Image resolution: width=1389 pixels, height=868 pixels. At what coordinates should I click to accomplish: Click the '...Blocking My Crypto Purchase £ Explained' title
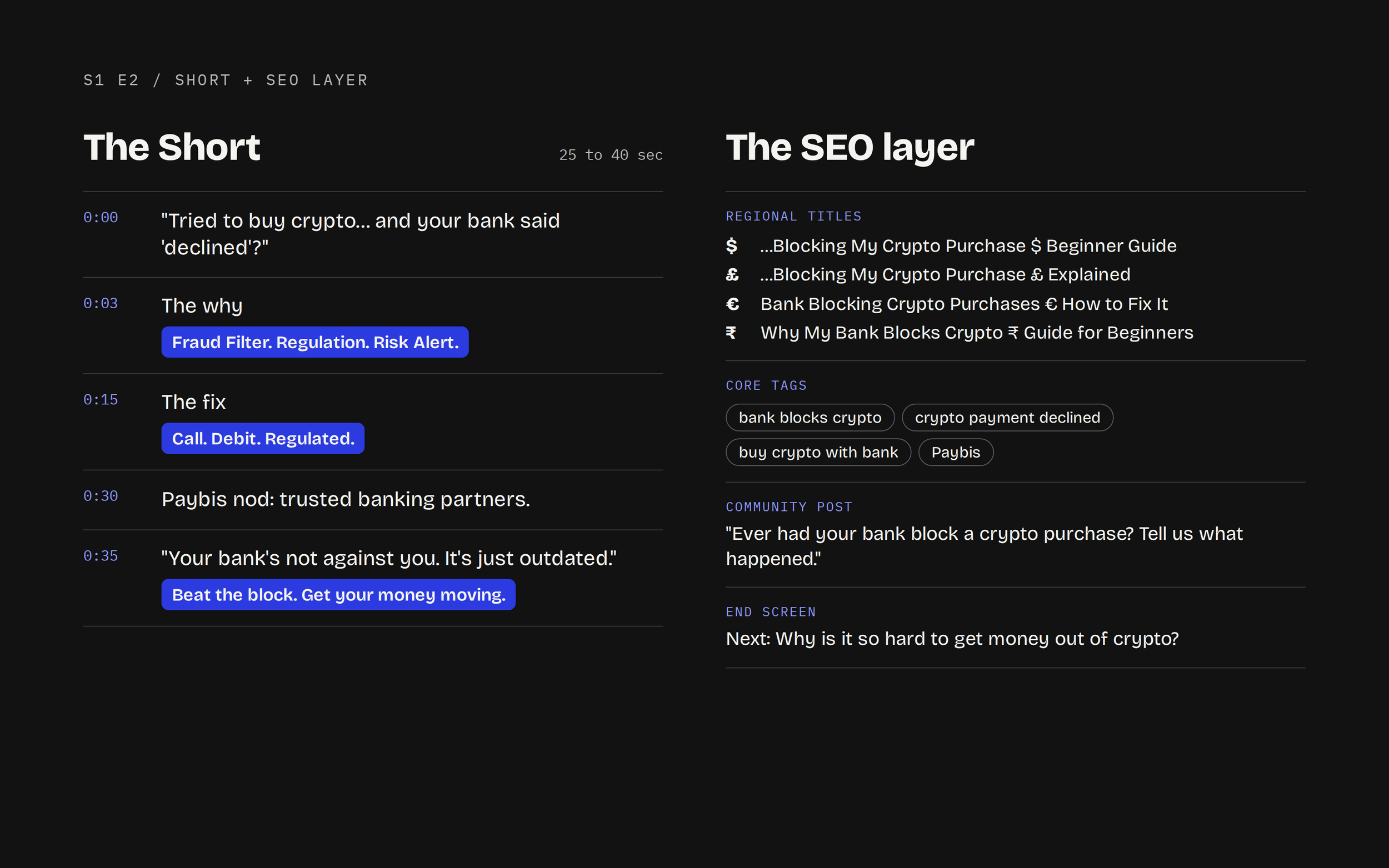coord(945,274)
